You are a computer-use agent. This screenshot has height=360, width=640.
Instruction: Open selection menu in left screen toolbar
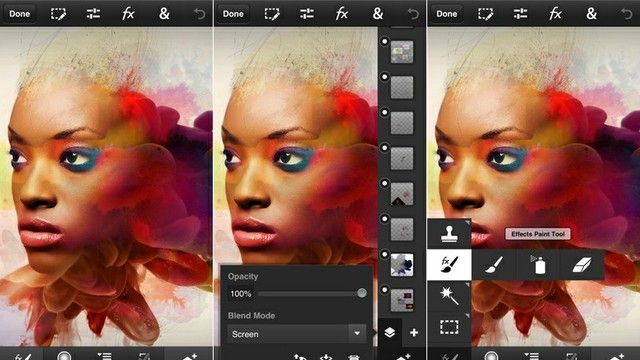(x=58, y=14)
